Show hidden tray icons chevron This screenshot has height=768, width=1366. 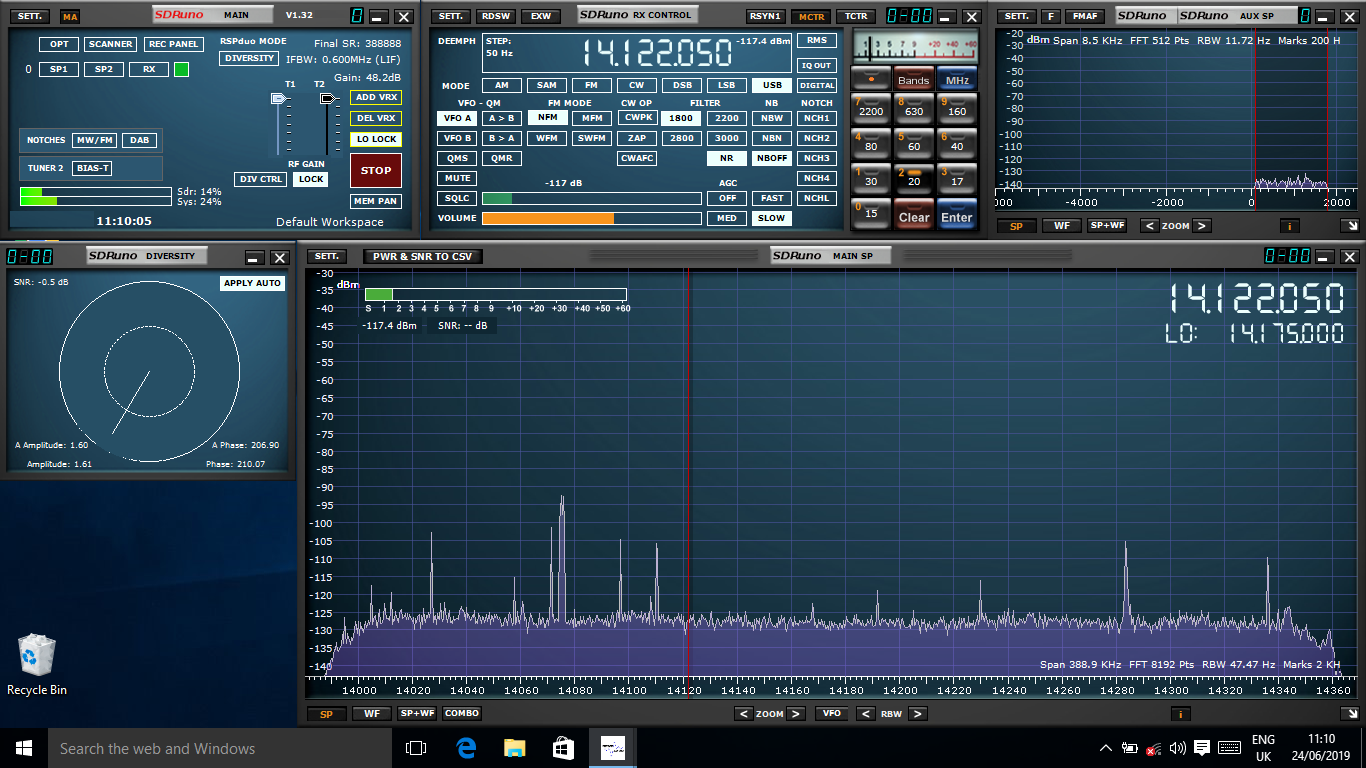(x=1106, y=748)
